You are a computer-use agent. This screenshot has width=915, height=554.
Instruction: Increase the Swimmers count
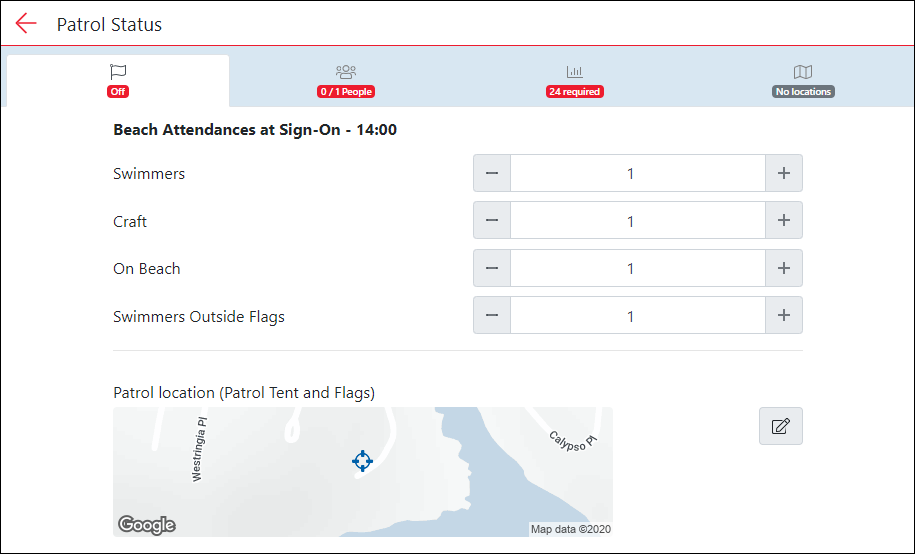click(783, 173)
